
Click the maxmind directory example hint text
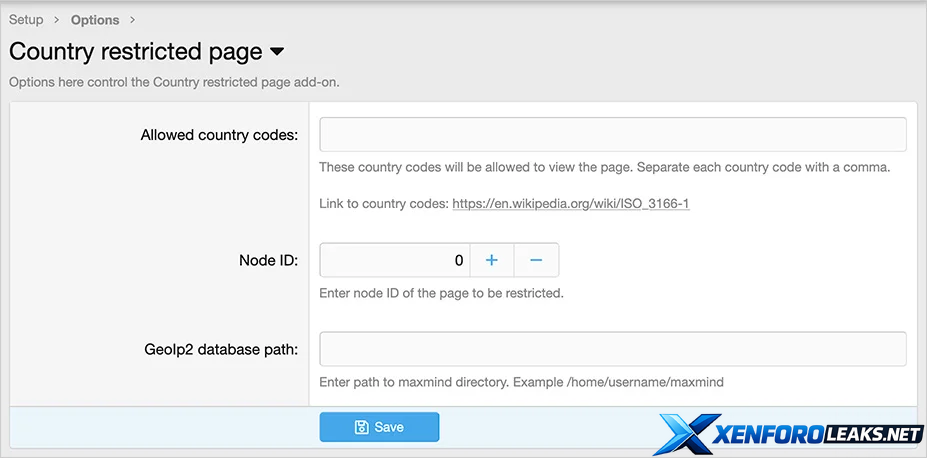(x=520, y=382)
